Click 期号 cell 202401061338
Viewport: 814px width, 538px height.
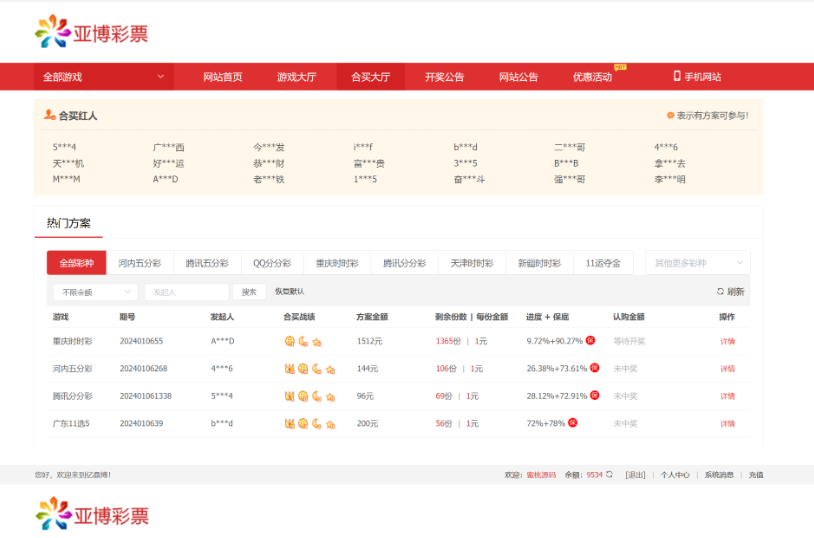pyautogui.click(x=145, y=396)
